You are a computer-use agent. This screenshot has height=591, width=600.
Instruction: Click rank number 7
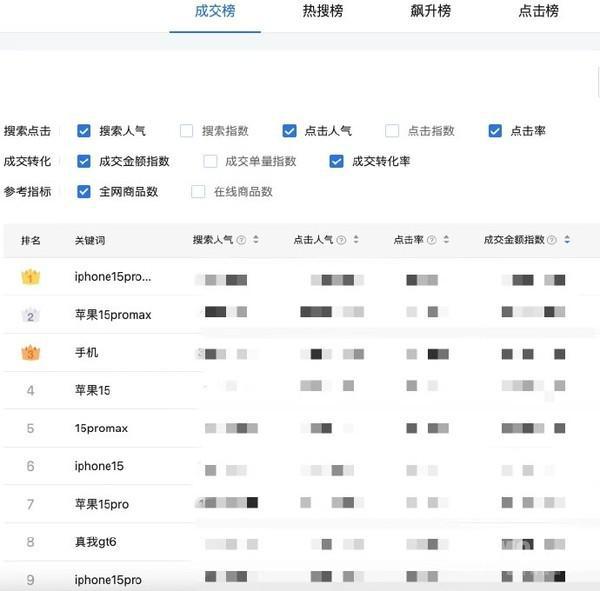pyautogui.click(x=31, y=504)
